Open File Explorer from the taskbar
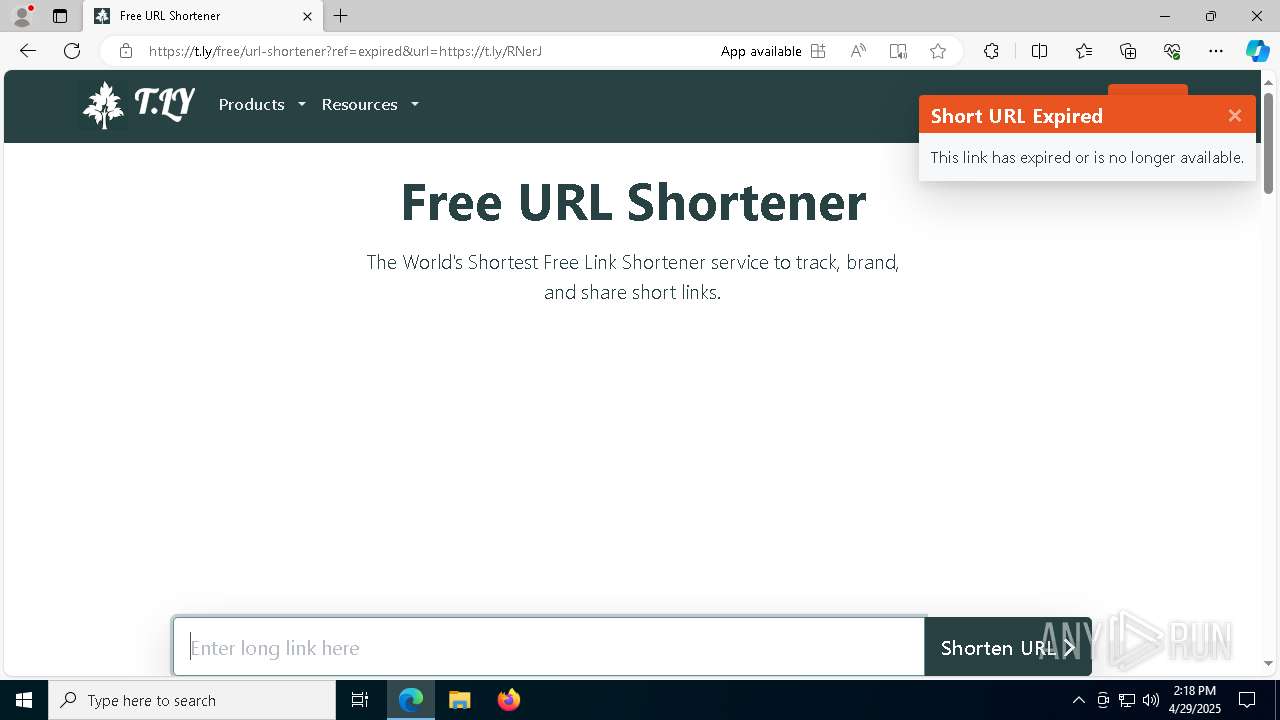The width and height of the screenshot is (1280, 720). [x=460, y=700]
